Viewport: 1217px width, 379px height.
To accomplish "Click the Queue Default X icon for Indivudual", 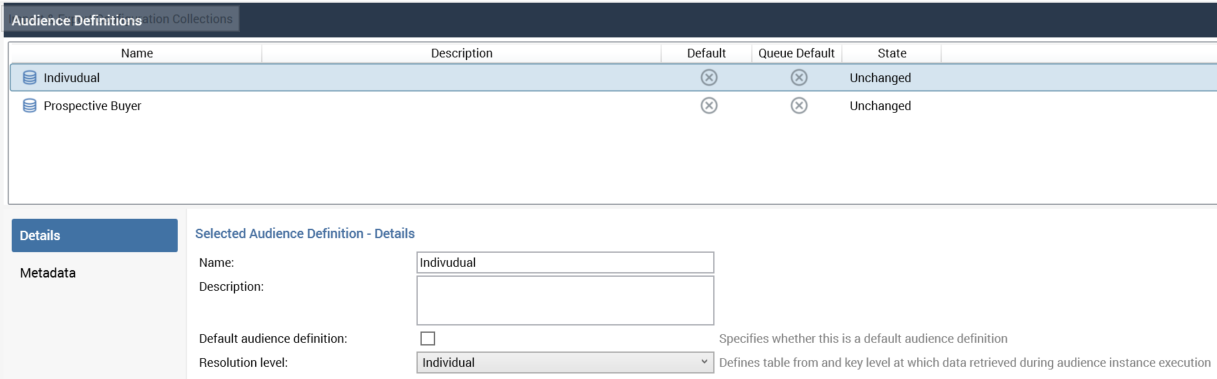I will [x=799, y=78].
